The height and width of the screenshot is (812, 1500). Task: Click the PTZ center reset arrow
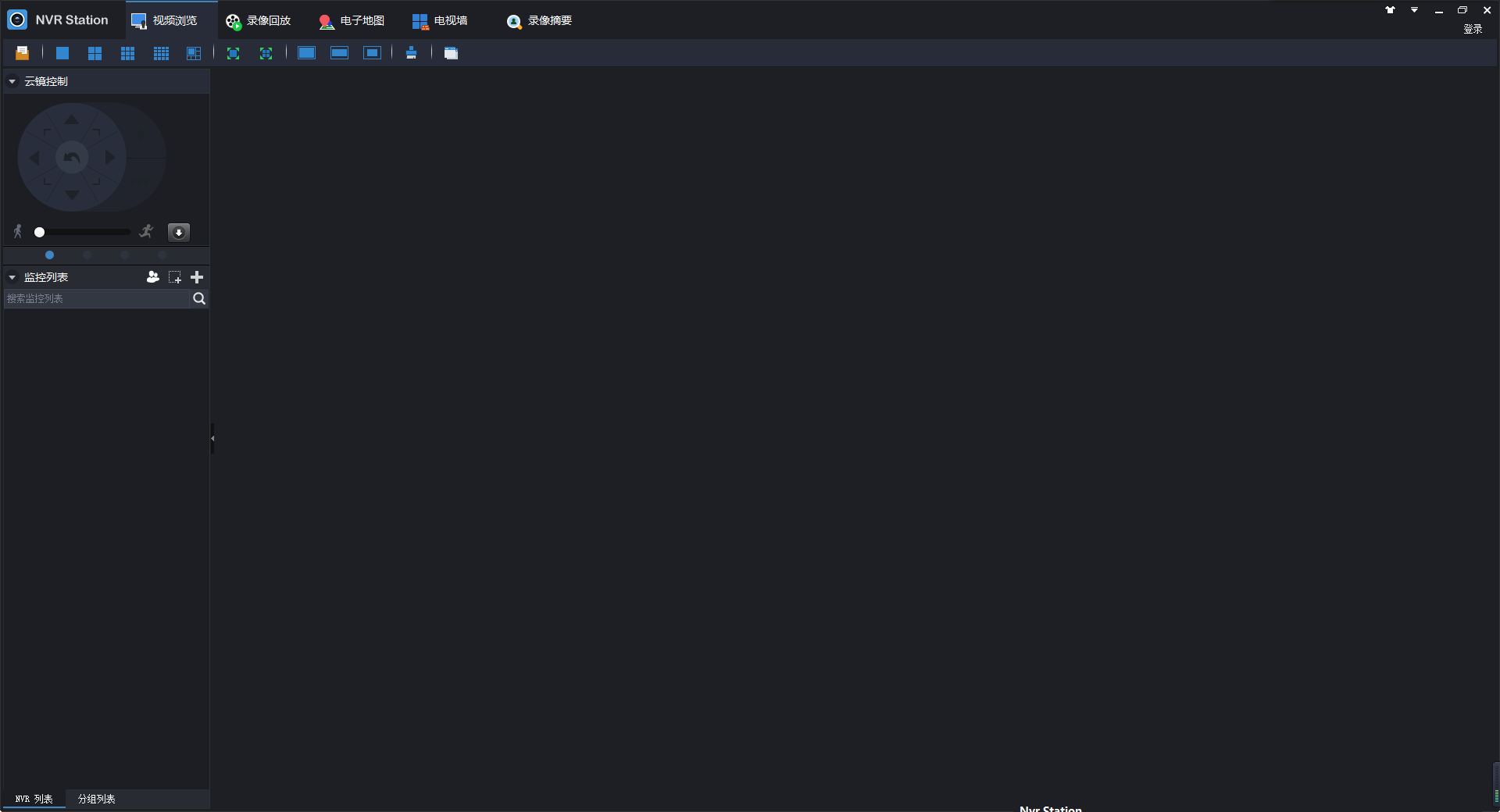pos(72,158)
